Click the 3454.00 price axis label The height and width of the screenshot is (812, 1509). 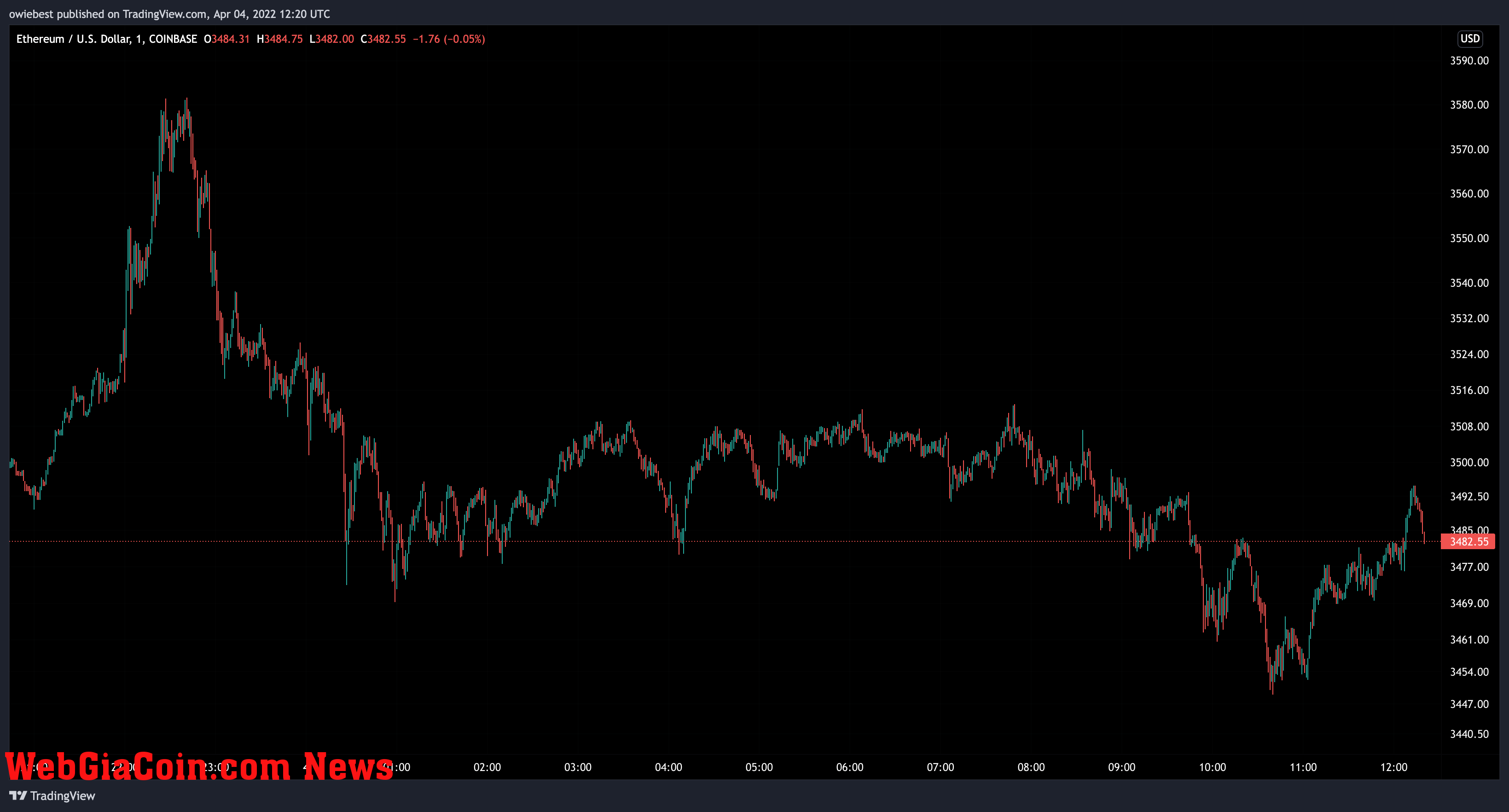[1469, 672]
